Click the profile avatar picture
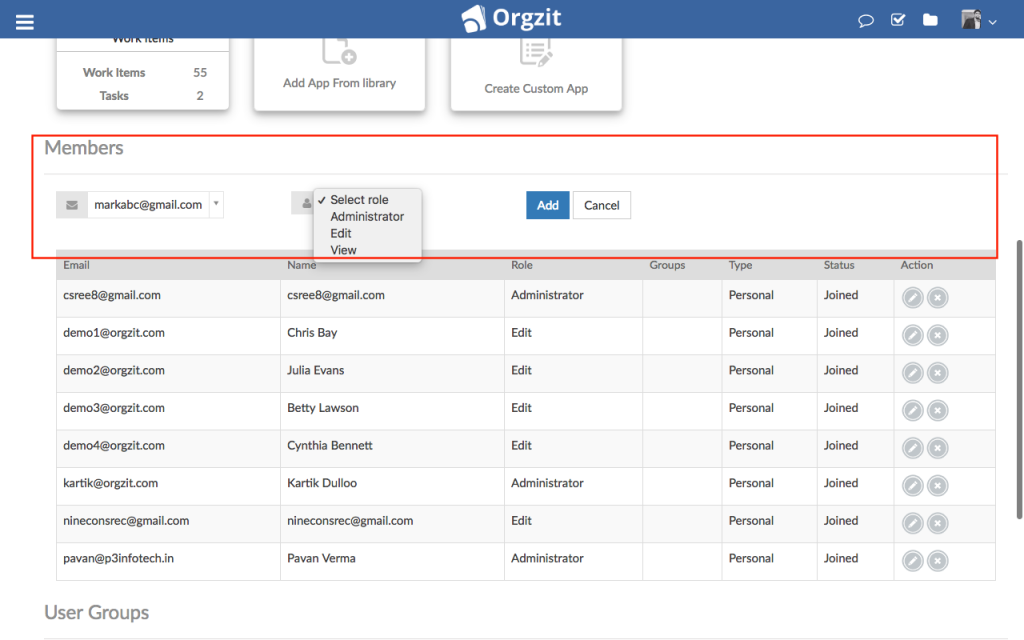The width and height of the screenshot is (1024, 640). point(972,19)
